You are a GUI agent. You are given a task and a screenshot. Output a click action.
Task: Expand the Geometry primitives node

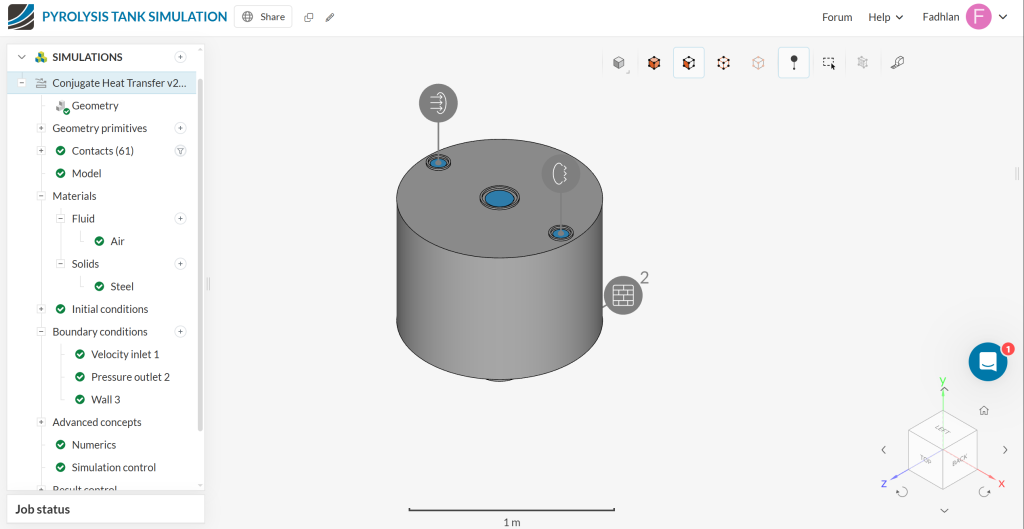point(41,128)
